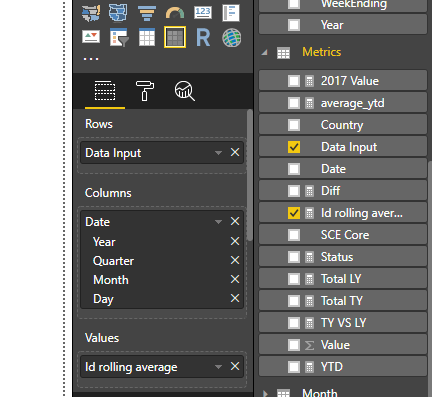The height and width of the screenshot is (397, 432).
Task: Select the Shape map visual icon
Action: (118, 13)
